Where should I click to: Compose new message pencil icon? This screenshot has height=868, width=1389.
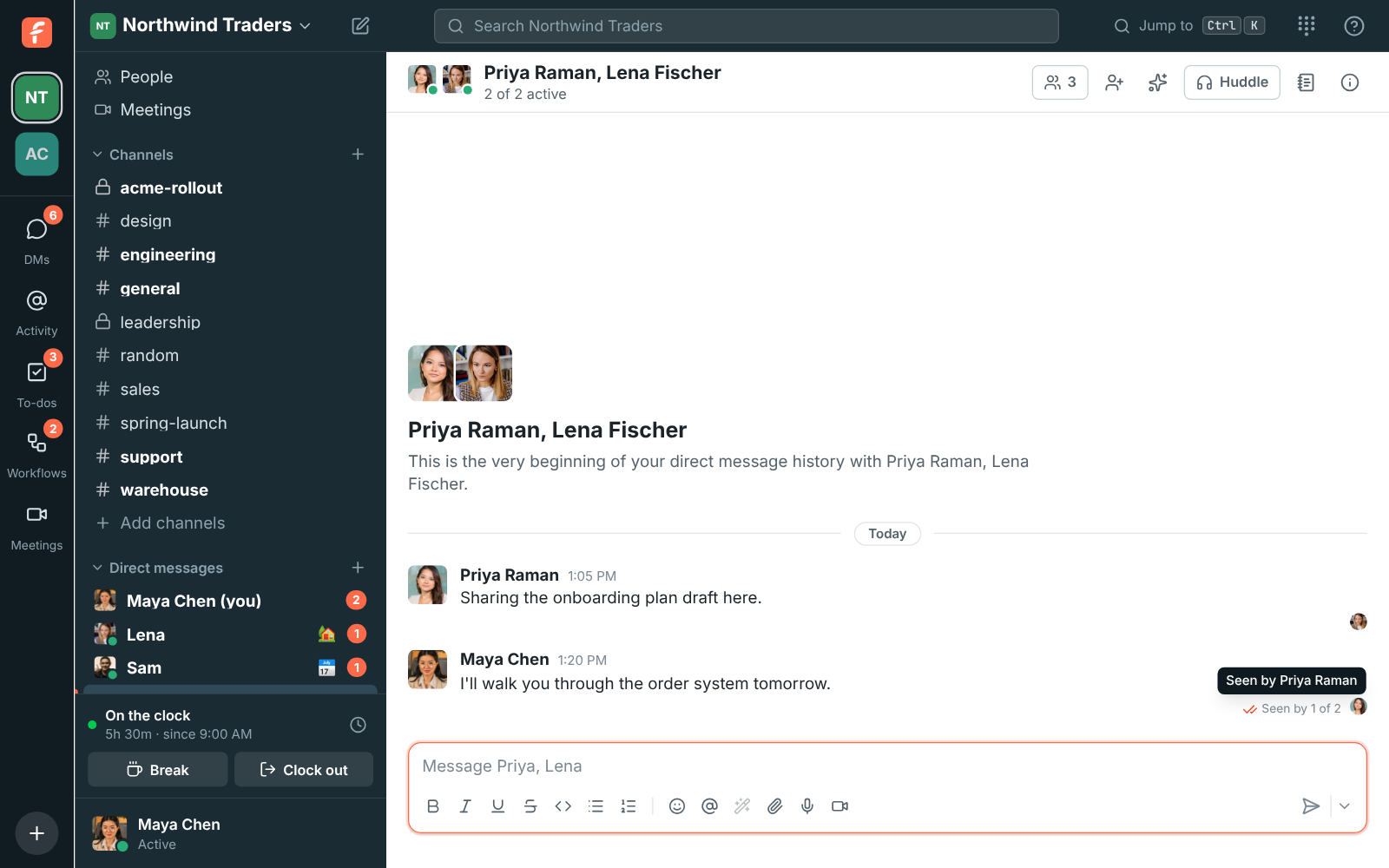tap(360, 26)
